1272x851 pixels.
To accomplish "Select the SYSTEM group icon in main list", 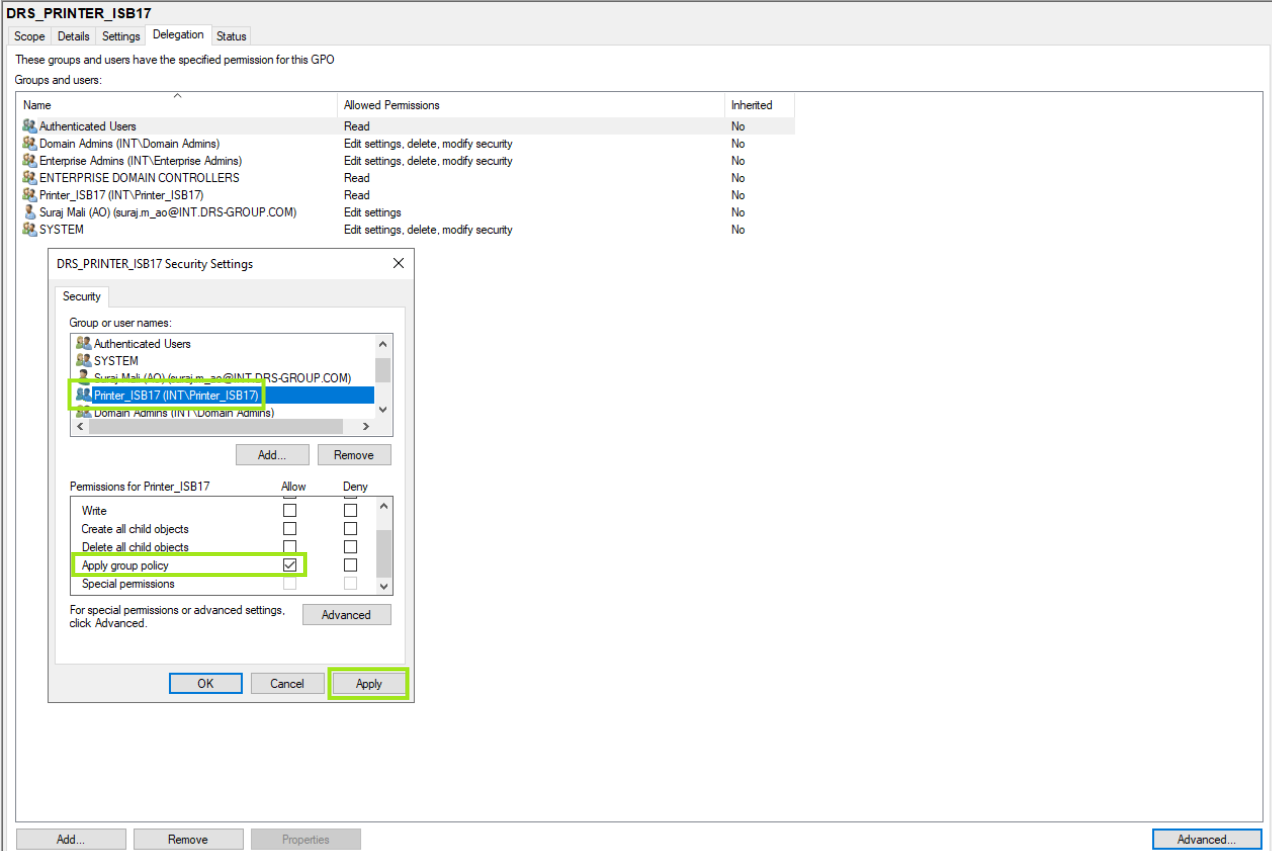I will tap(29, 229).
